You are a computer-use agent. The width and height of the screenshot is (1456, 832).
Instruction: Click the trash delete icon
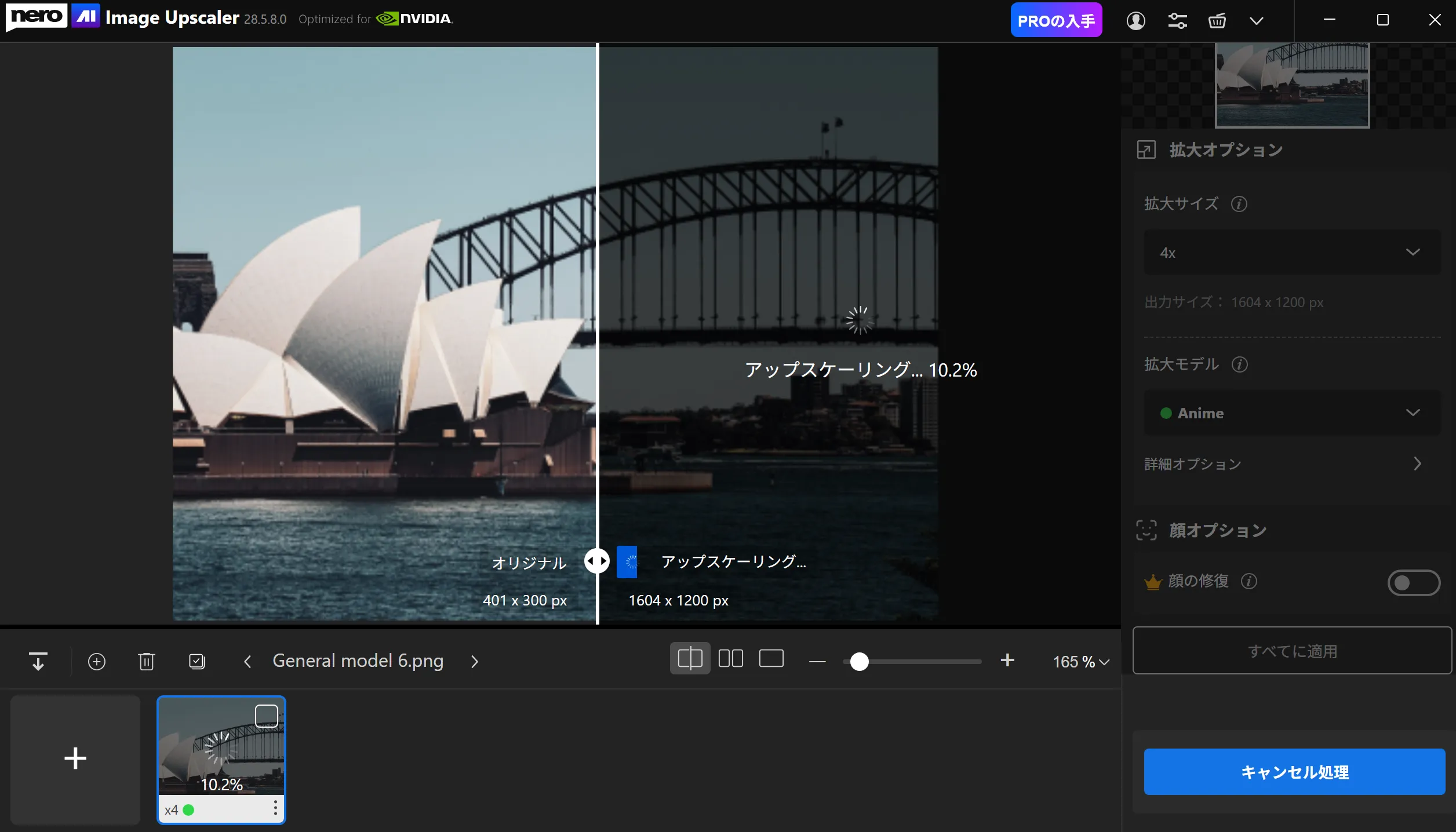[147, 661]
